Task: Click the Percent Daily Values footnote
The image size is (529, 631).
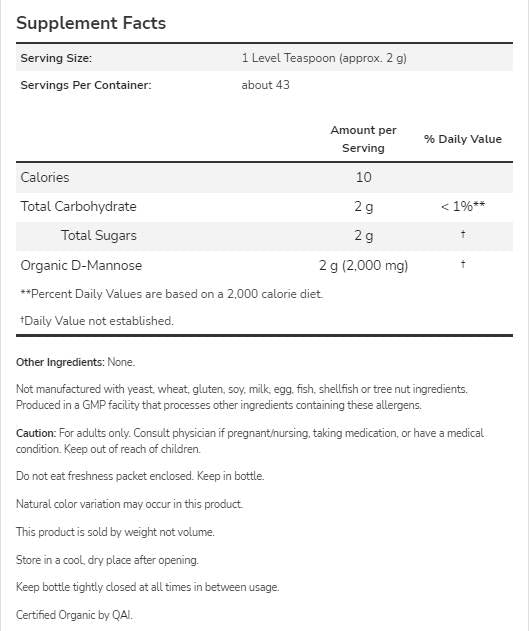Action: coord(172,294)
